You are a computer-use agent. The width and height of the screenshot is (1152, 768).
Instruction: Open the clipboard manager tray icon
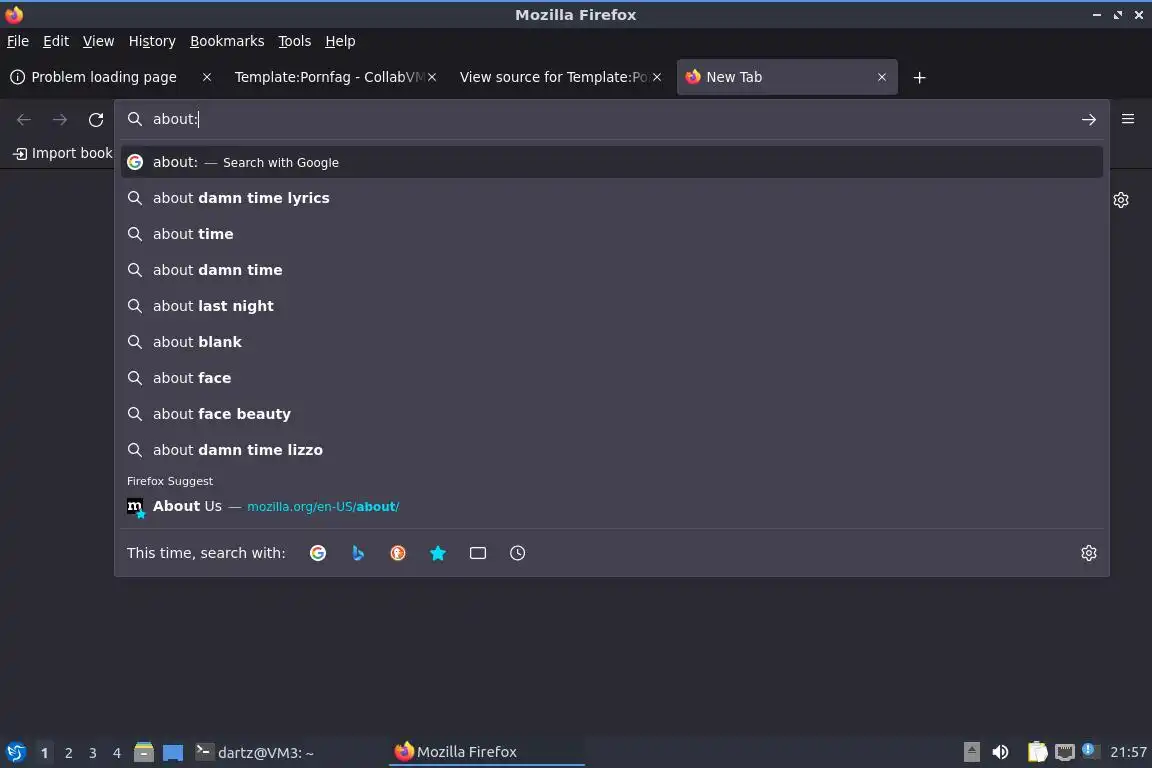tap(1037, 752)
